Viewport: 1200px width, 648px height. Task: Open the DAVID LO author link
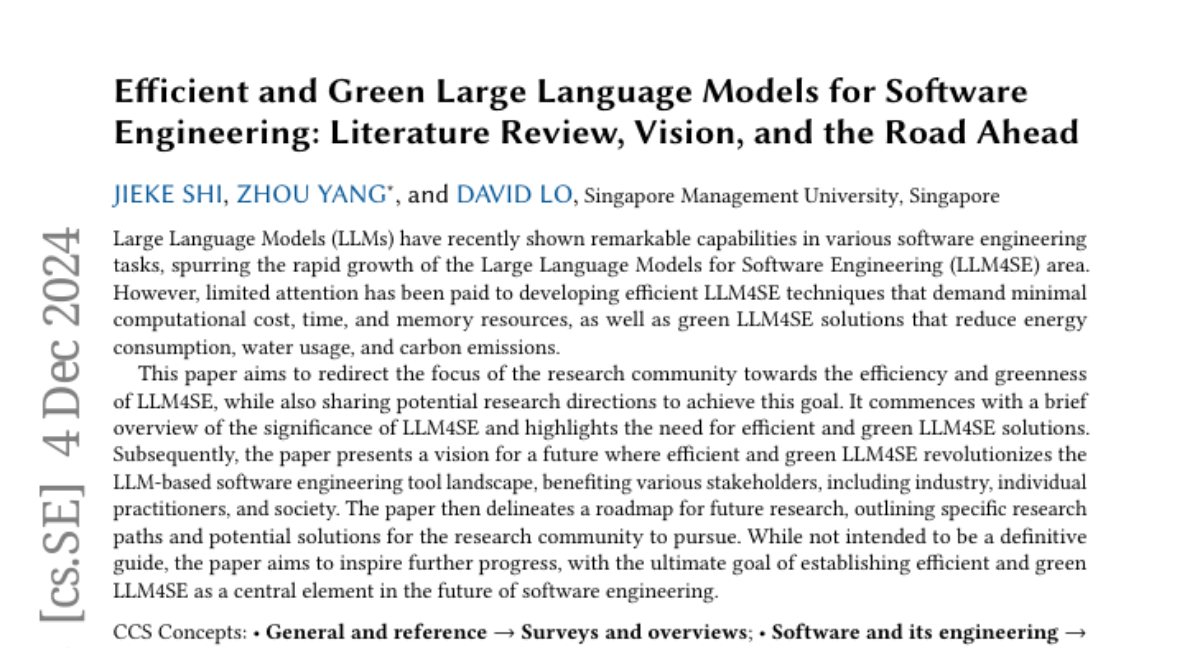pos(514,194)
